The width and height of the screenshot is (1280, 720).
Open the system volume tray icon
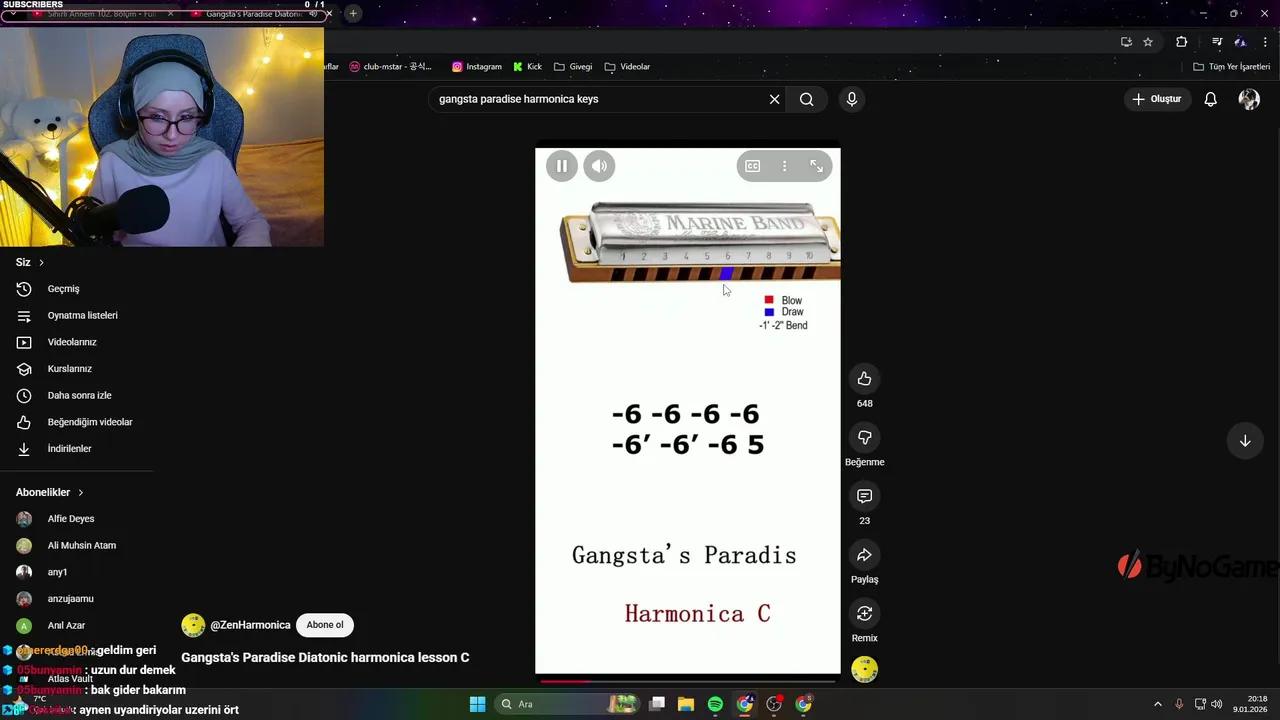pos(1217,704)
